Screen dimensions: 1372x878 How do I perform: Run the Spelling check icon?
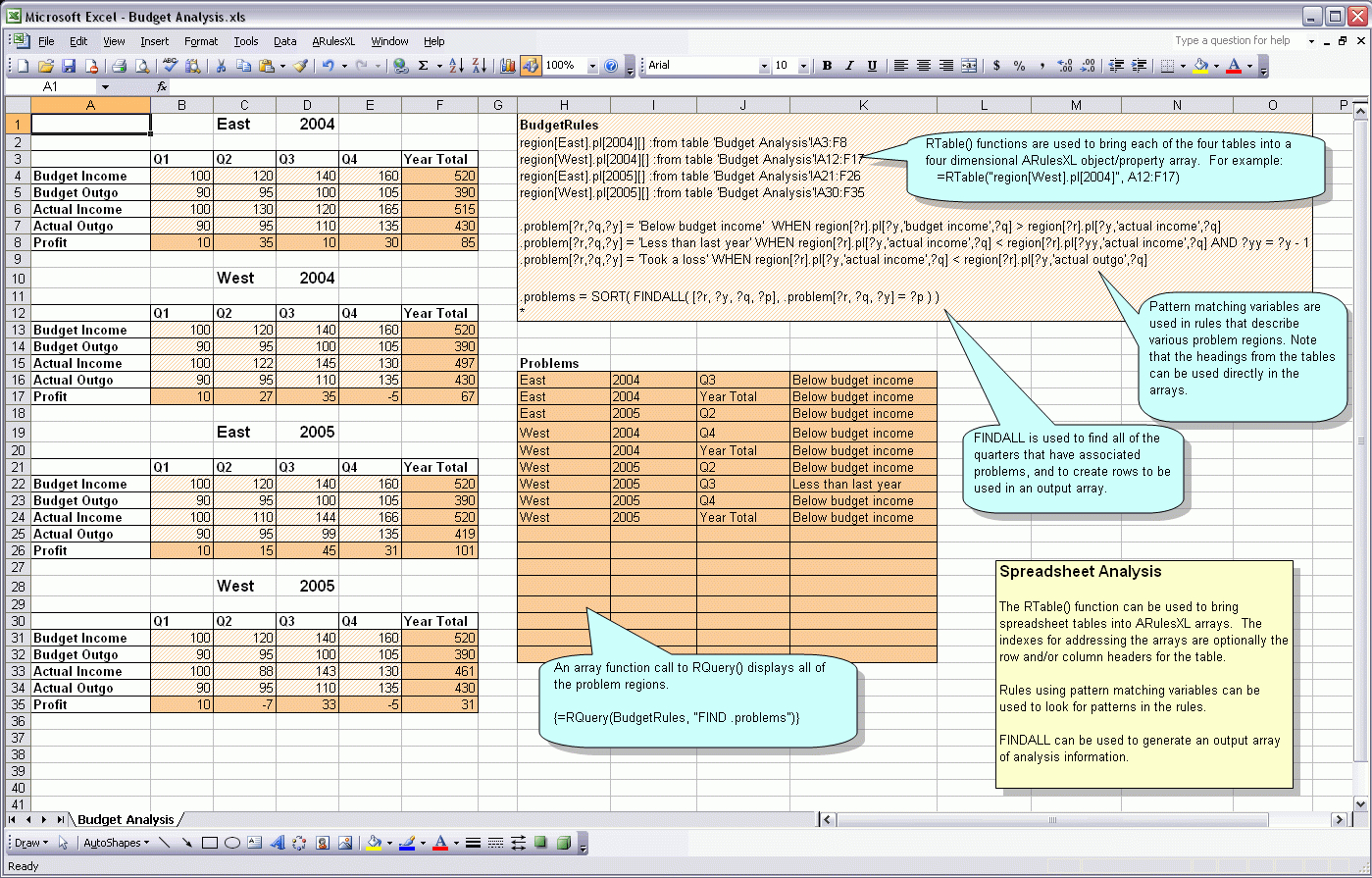click(x=169, y=67)
